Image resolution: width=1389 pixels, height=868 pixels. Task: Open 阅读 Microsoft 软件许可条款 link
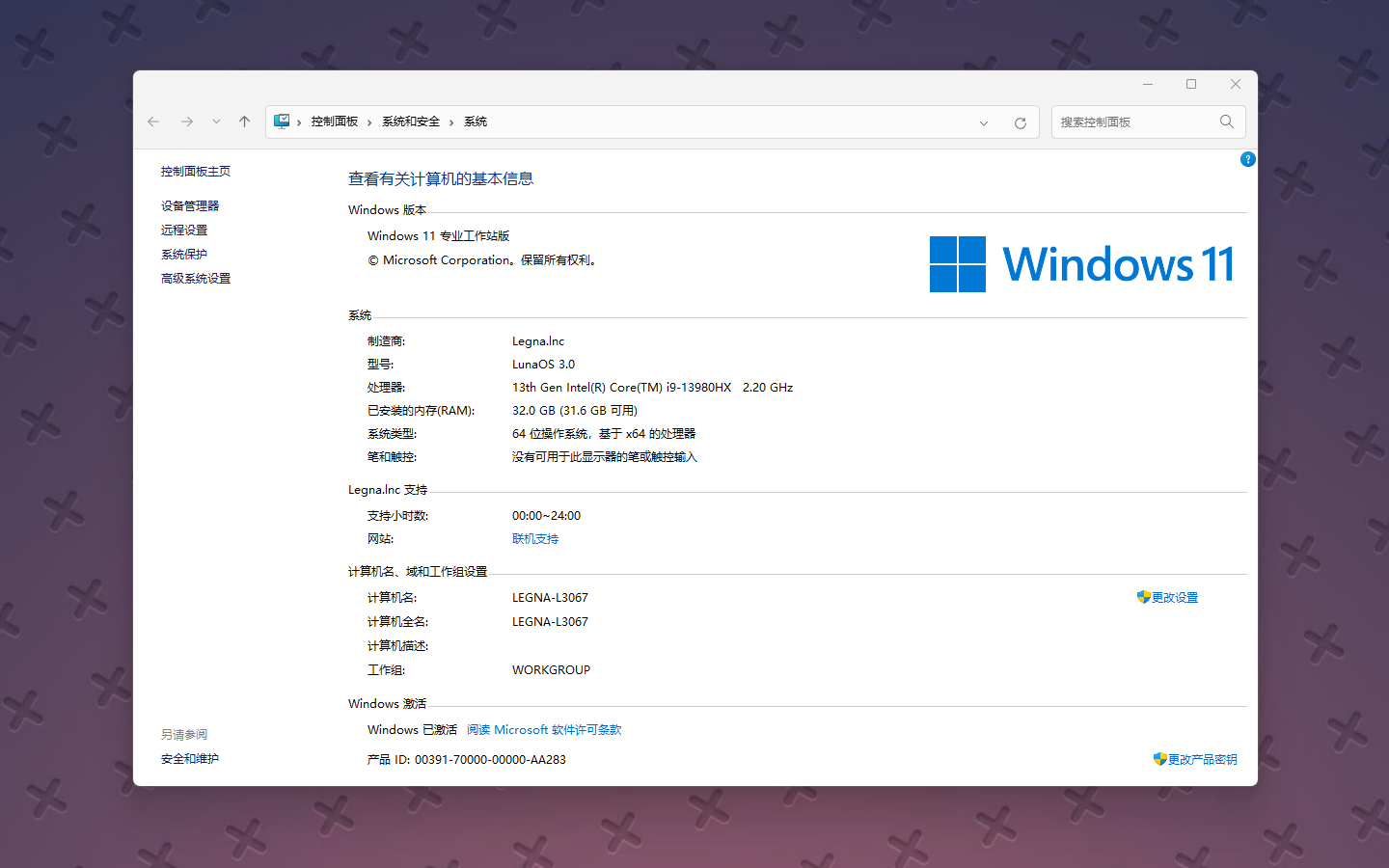click(x=544, y=730)
